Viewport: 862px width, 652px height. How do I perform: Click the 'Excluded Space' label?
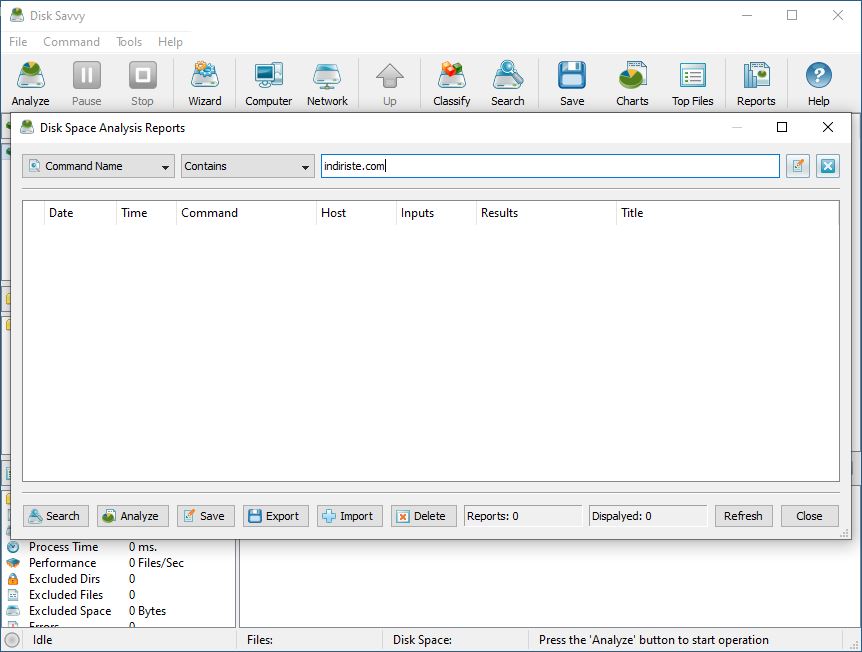(70, 611)
